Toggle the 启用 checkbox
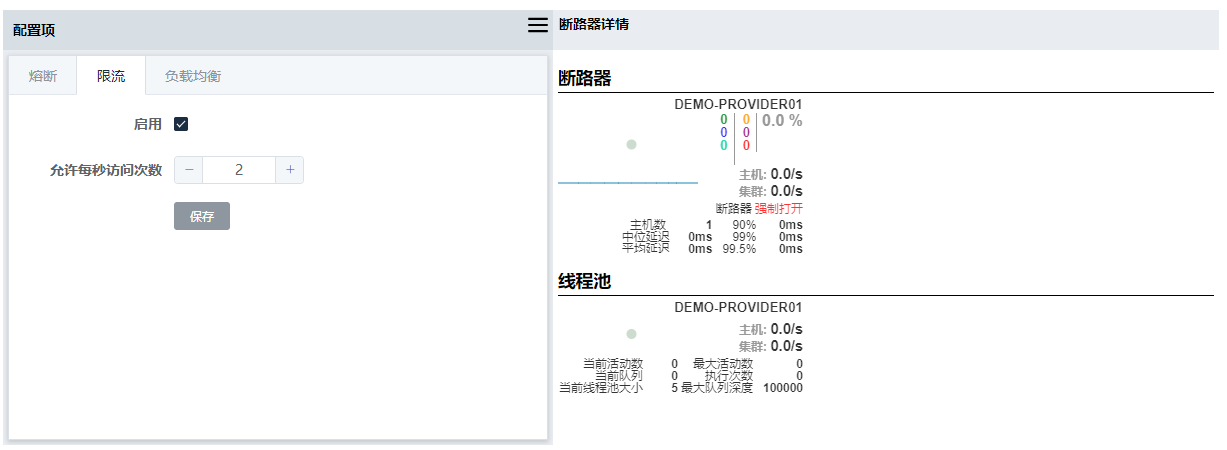Screen dimensions: 1227x450 point(181,124)
